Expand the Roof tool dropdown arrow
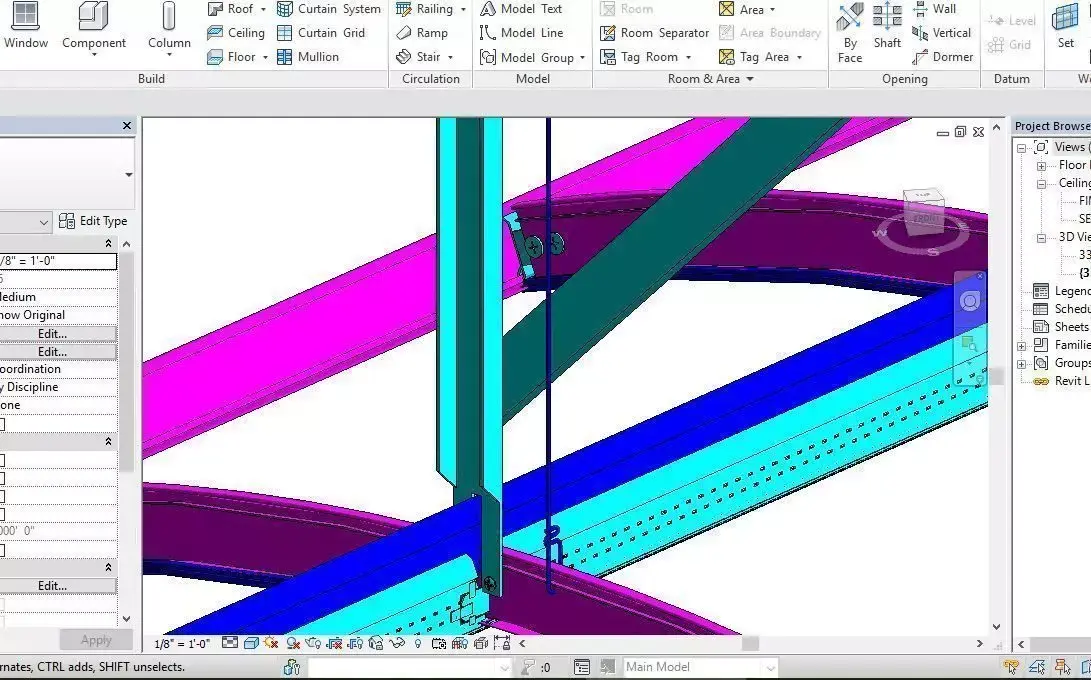This screenshot has height=680, width=1091. 264,9
